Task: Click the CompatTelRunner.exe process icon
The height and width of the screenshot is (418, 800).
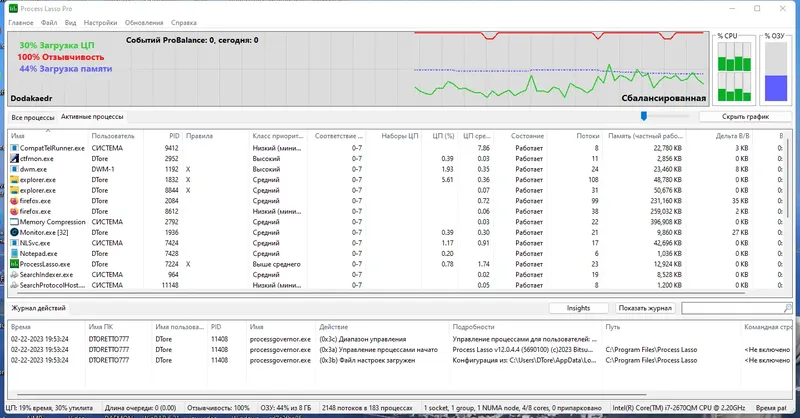Action: pyautogui.click(x=14, y=148)
